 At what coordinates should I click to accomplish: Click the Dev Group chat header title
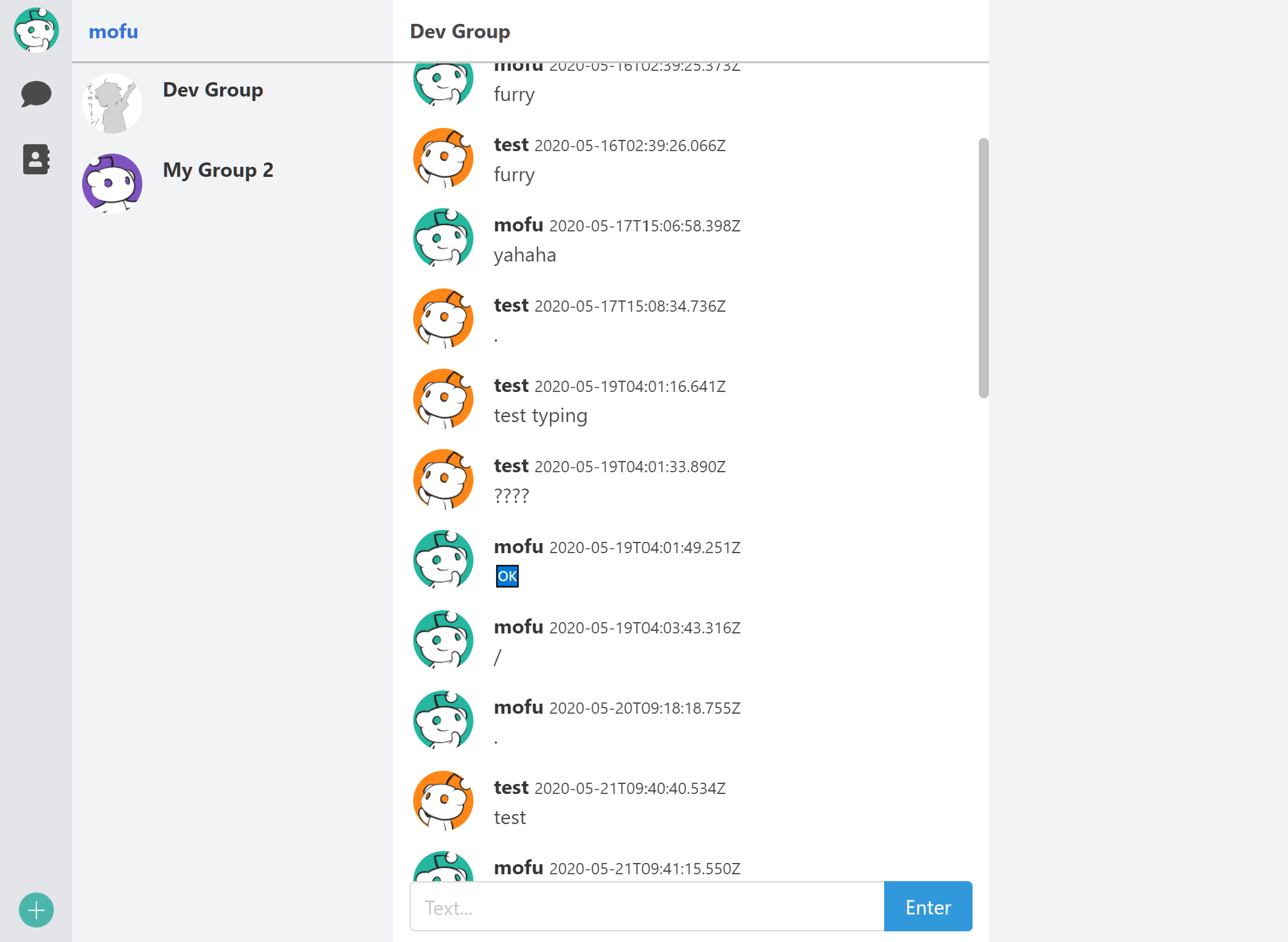click(x=460, y=31)
